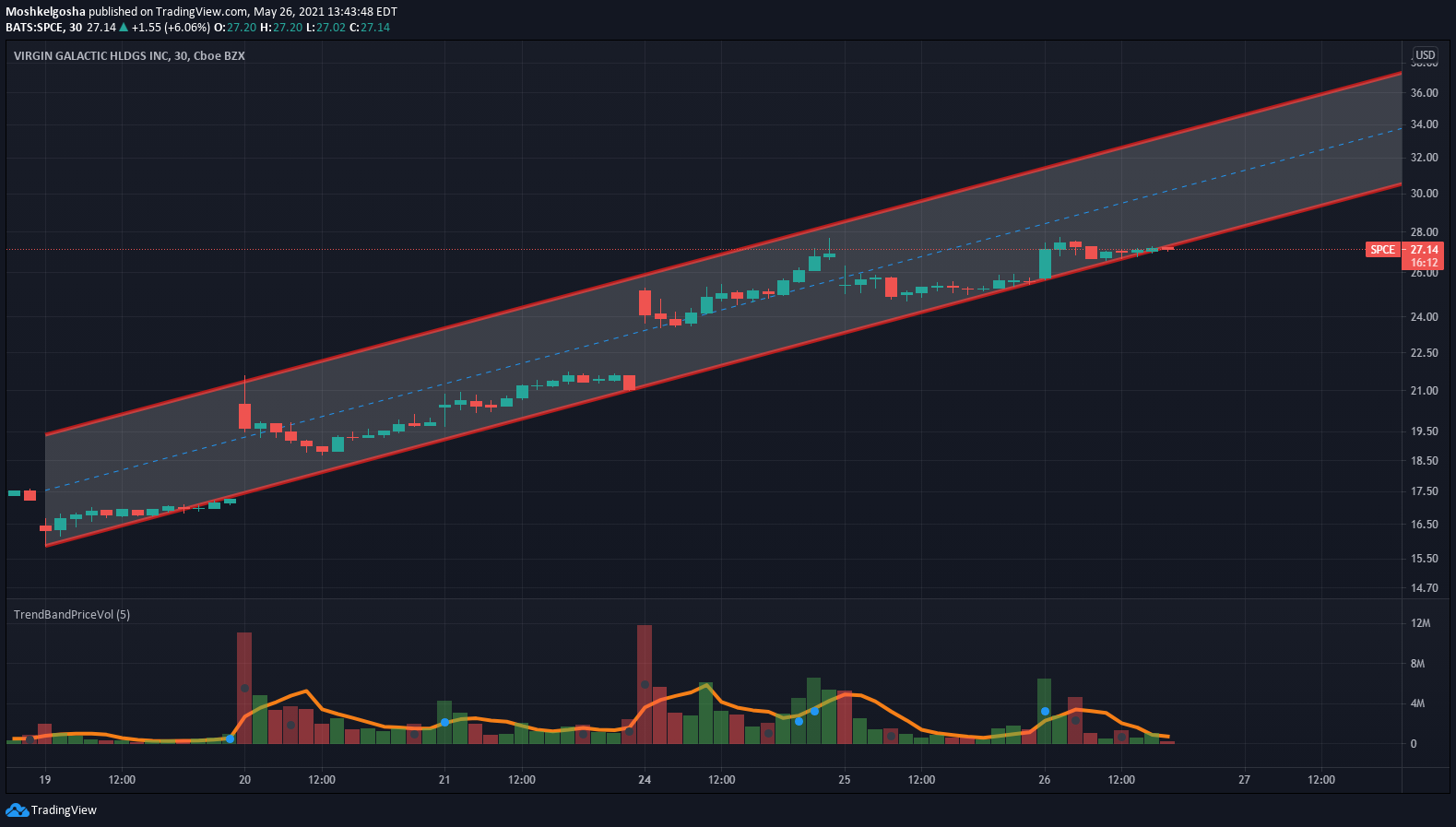The width and height of the screenshot is (1456, 827).
Task: Click the 4M volume axis label
Action: [1417, 703]
